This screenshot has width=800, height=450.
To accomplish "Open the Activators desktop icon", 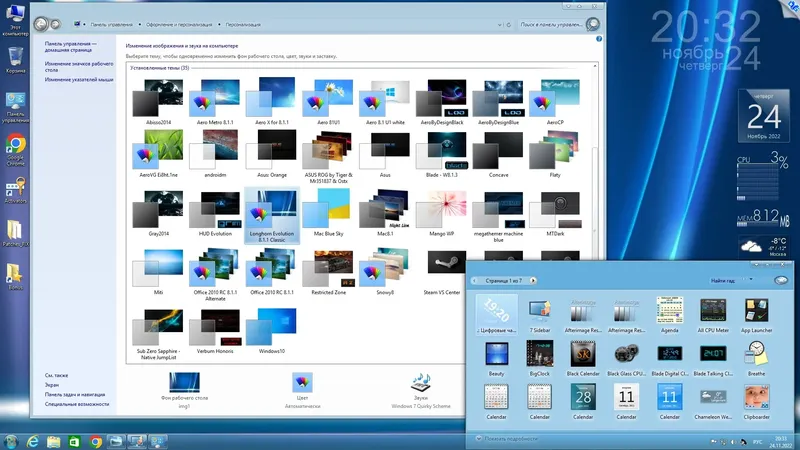I will pyautogui.click(x=15, y=190).
